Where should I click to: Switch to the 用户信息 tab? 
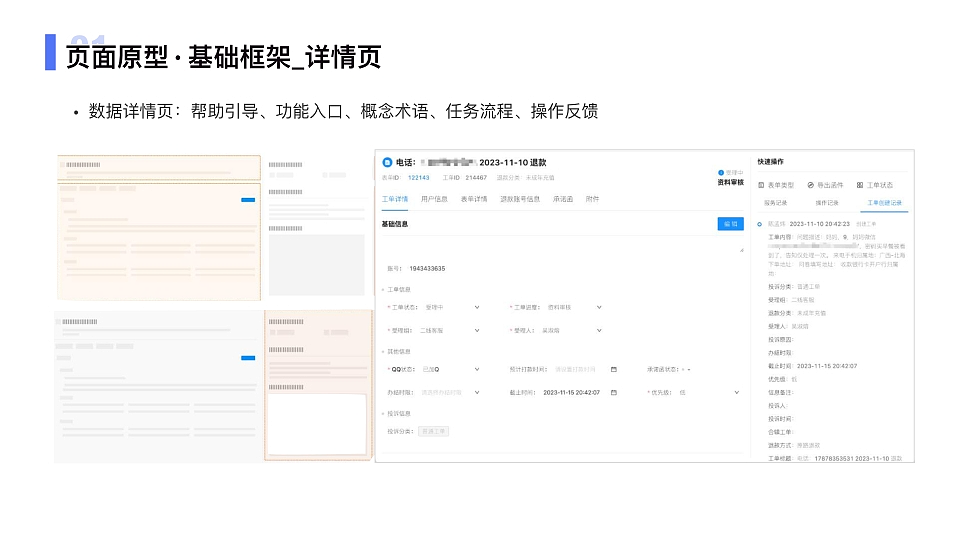pyautogui.click(x=434, y=199)
